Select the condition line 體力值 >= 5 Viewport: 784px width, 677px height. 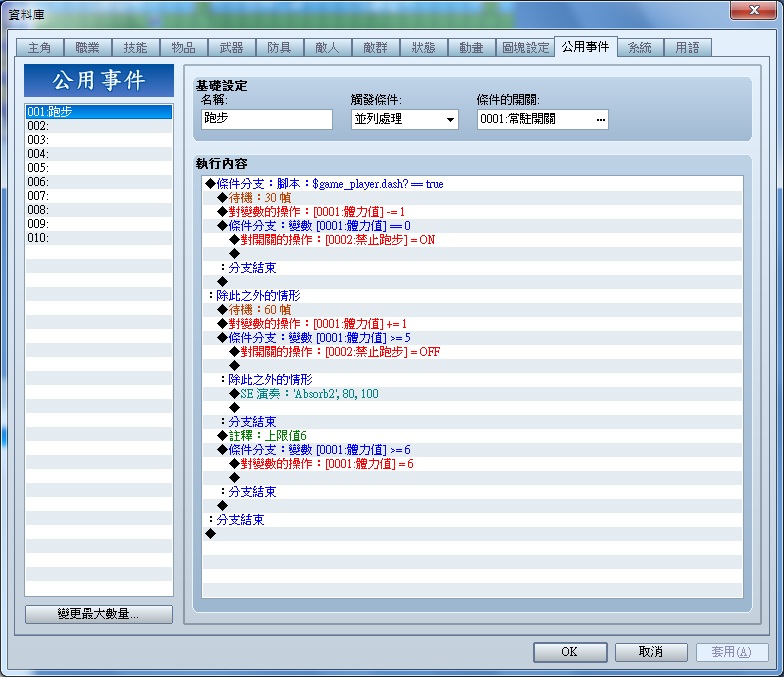tap(472, 338)
